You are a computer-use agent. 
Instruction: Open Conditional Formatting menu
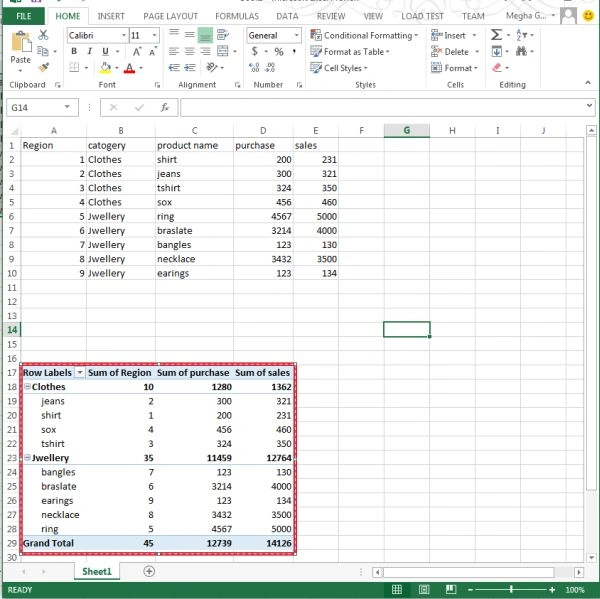(x=364, y=35)
